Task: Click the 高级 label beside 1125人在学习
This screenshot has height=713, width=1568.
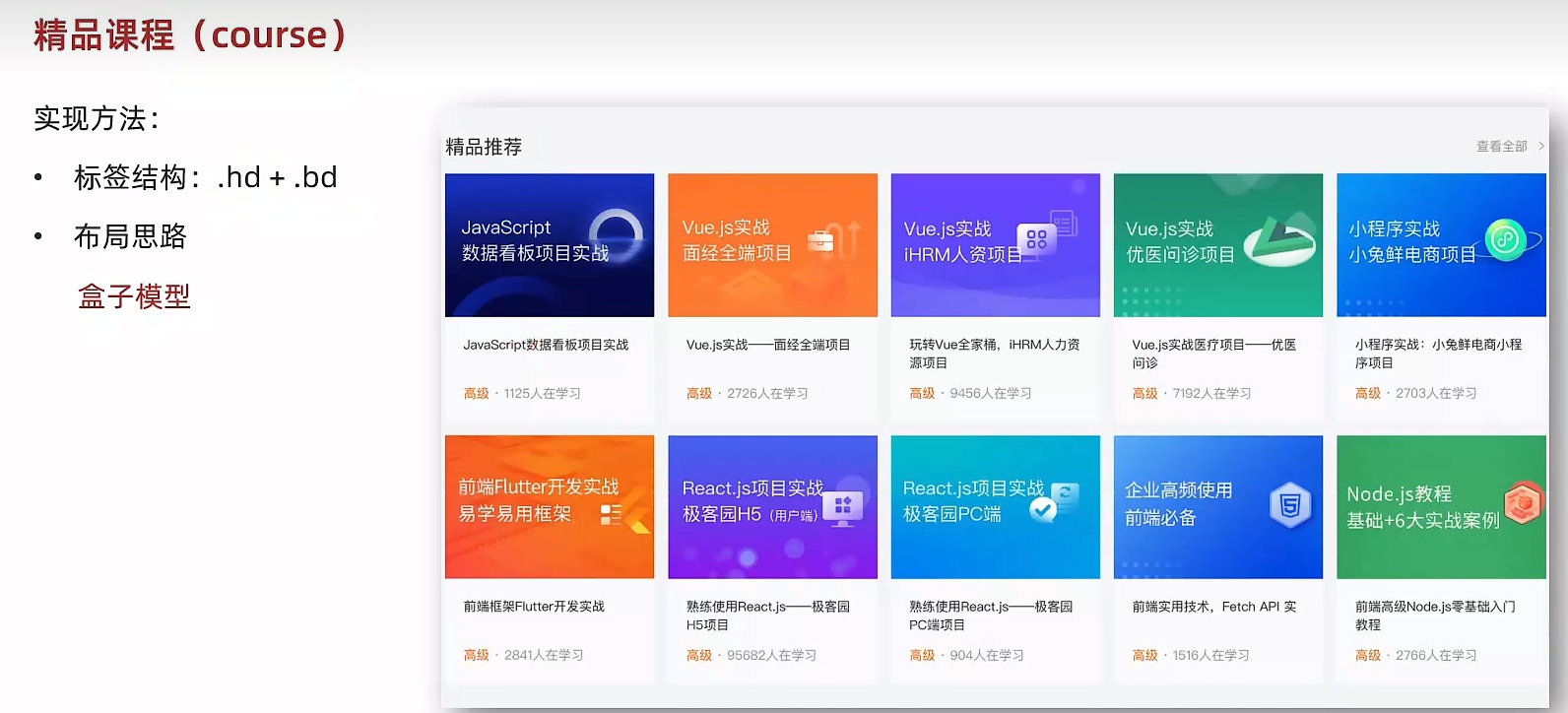Action: tap(477, 393)
